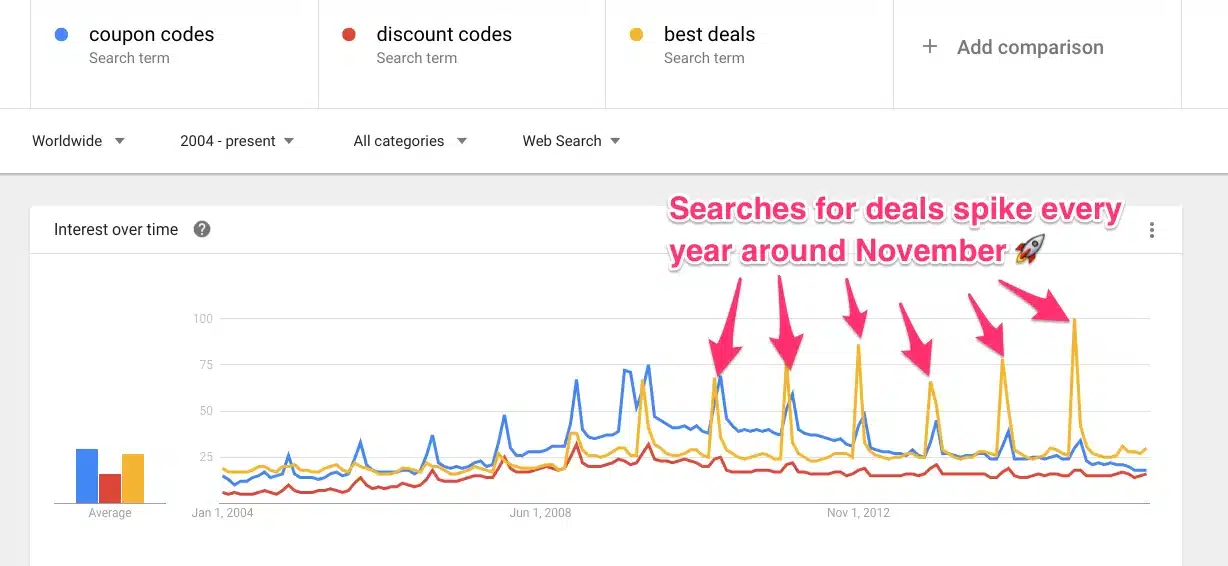Expand the Worldwide region dropdown
This screenshot has height=566, width=1228.
[x=79, y=141]
